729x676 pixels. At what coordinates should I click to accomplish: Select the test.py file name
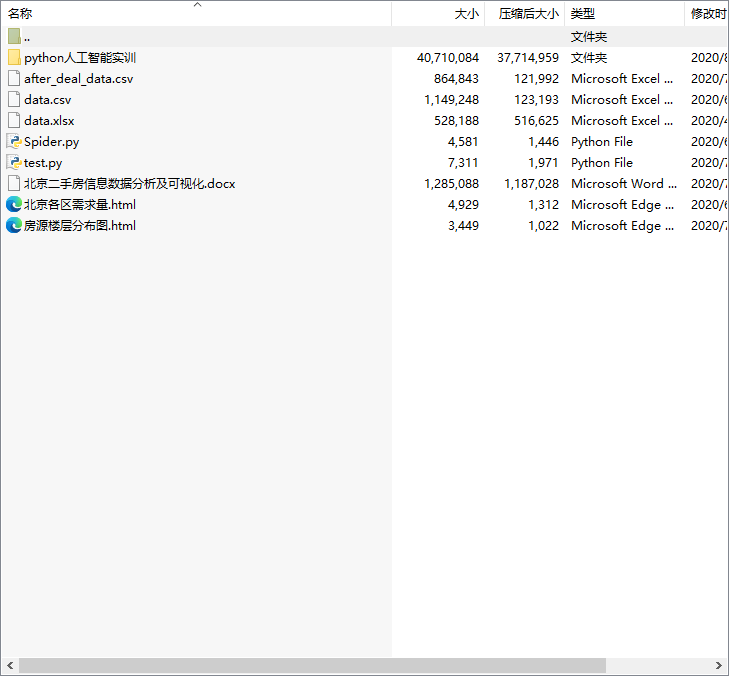point(43,163)
